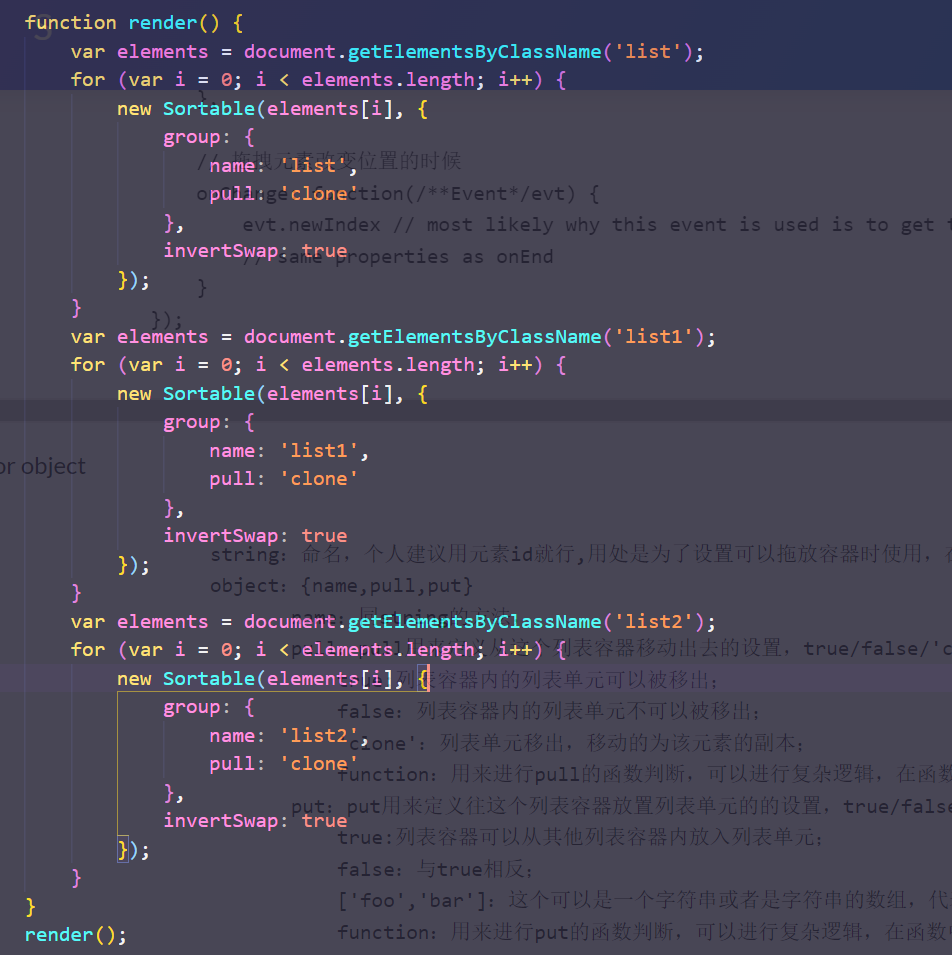Click the 'put: put用来定义往这个列表容器' line

click(621, 806)
